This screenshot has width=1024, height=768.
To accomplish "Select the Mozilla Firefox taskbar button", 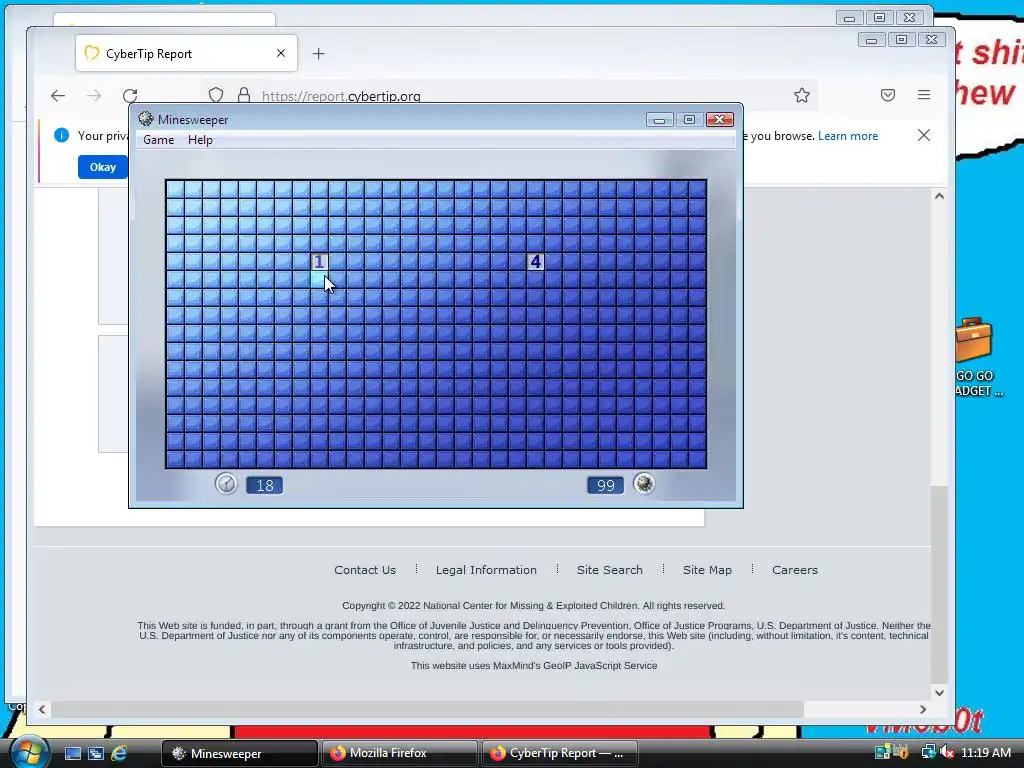I will click(x=399, y=753).
